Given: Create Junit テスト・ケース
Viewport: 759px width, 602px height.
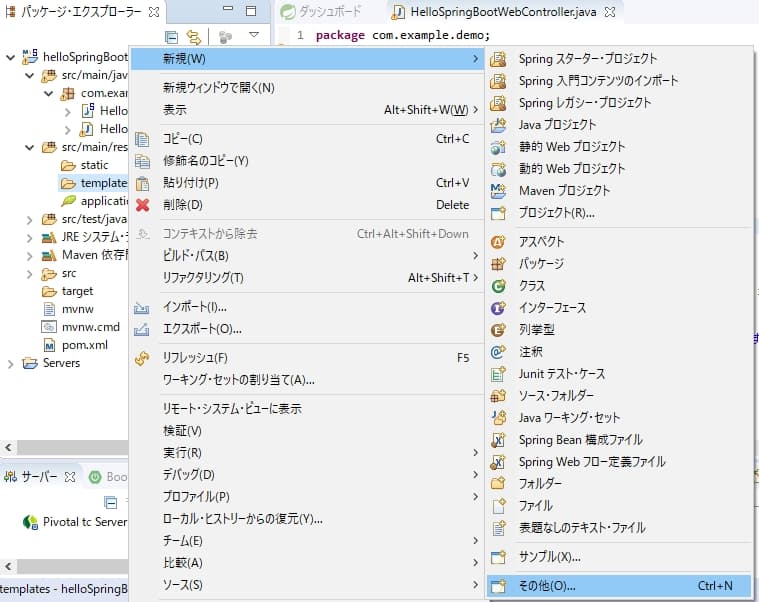Looking at the screenshot, I should point(618,374).
